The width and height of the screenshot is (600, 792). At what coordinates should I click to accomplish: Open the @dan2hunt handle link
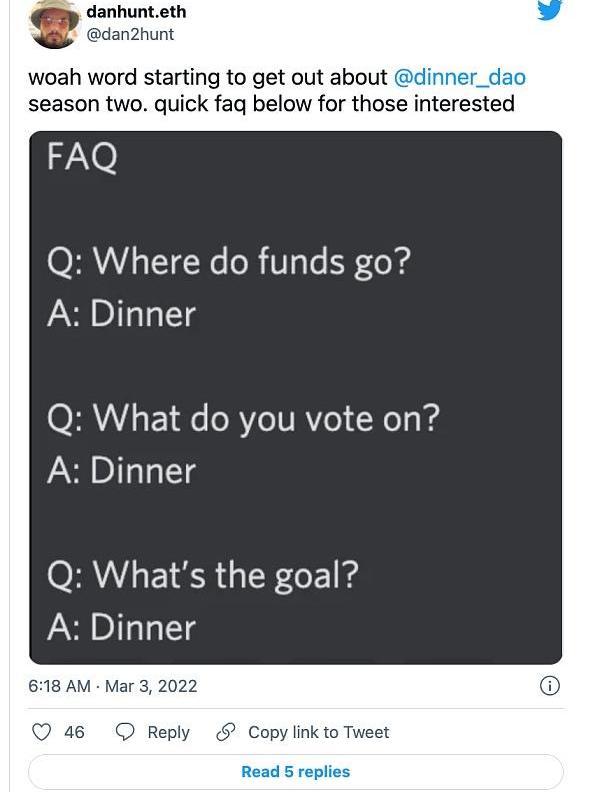(130, 34)
